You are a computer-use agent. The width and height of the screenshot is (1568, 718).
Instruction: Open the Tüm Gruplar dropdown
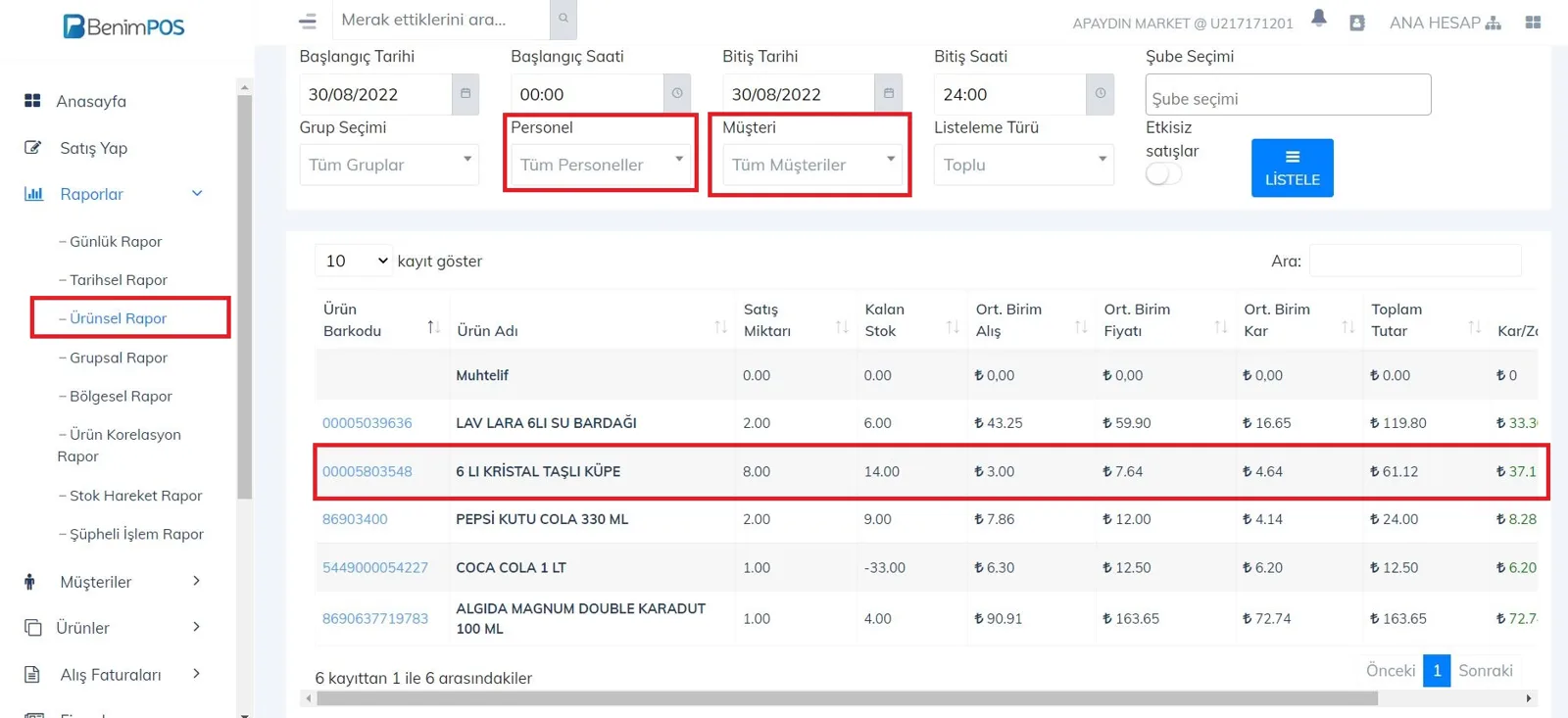(389, 165)
